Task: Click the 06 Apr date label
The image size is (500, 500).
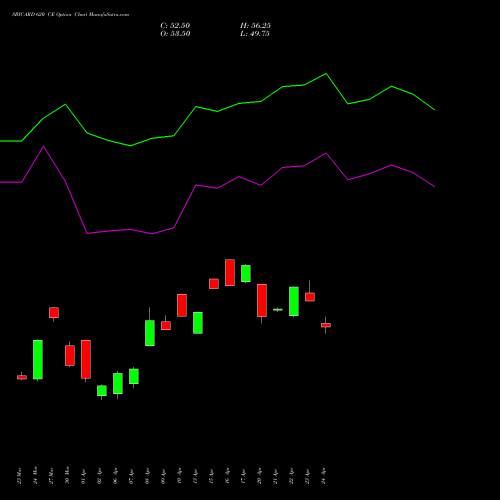Action: point(115,476)
